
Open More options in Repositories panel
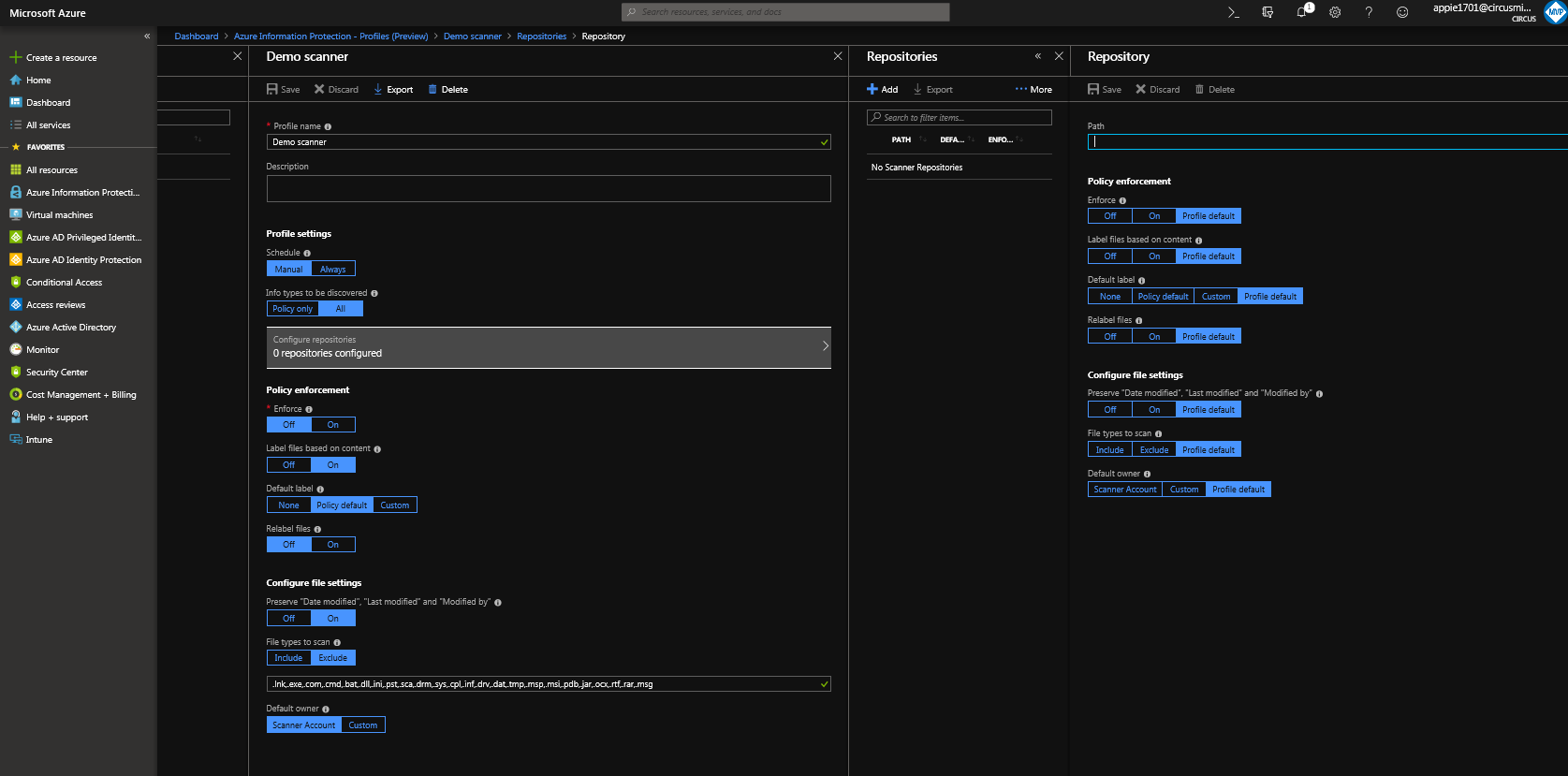pyautogui.click(x=1033, y=90)
